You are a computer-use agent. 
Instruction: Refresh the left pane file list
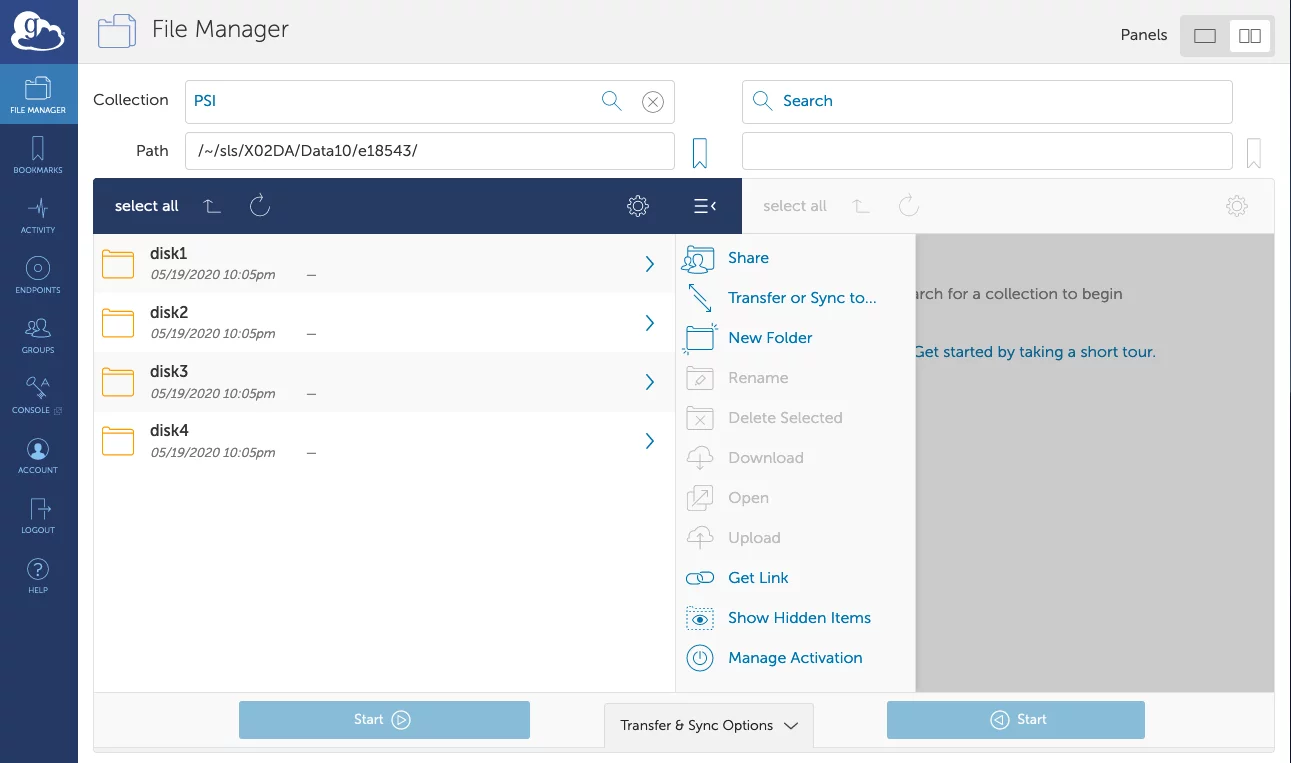pos(260,206)
